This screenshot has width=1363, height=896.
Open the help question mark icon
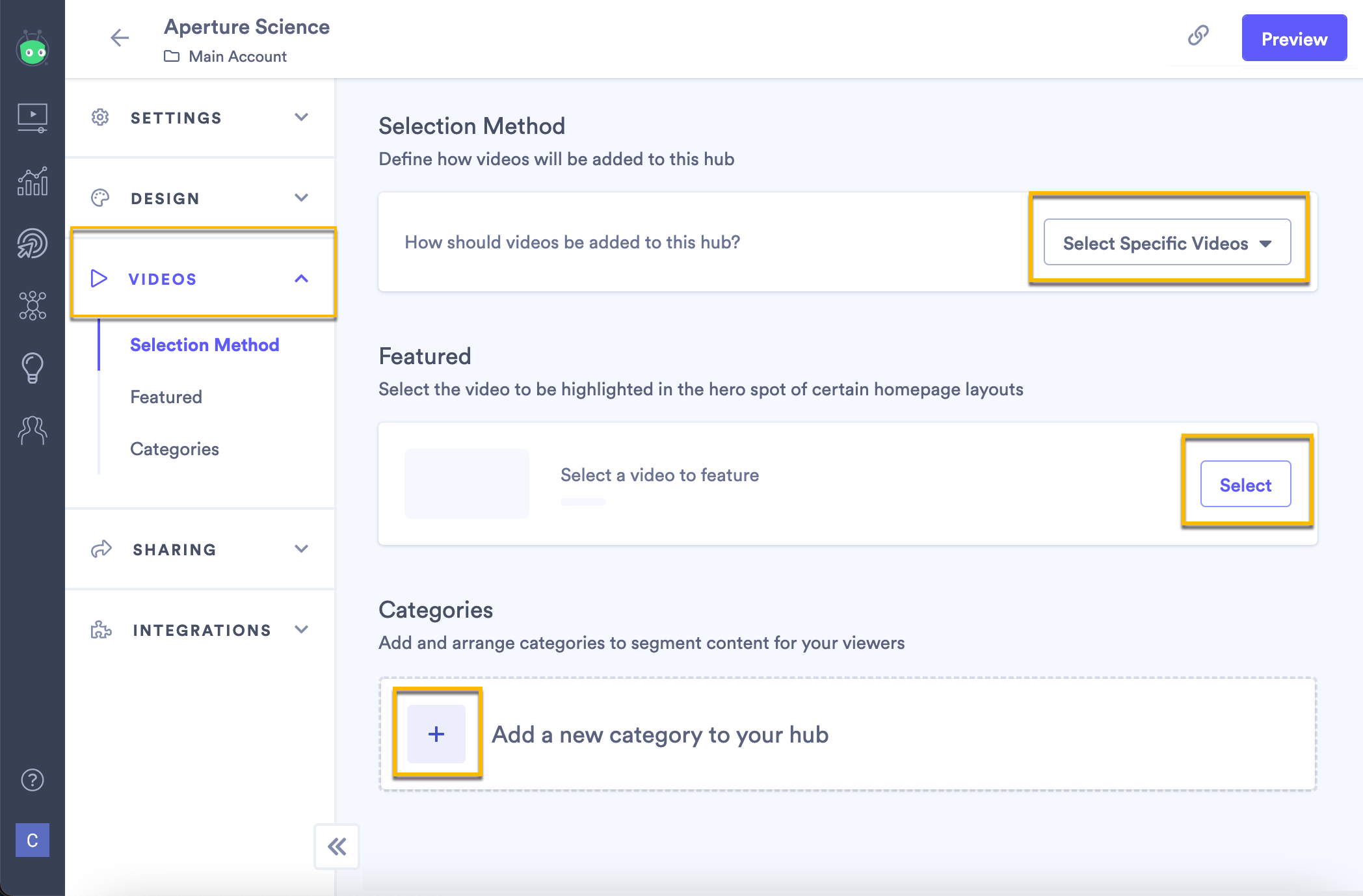tap(33, 780)
